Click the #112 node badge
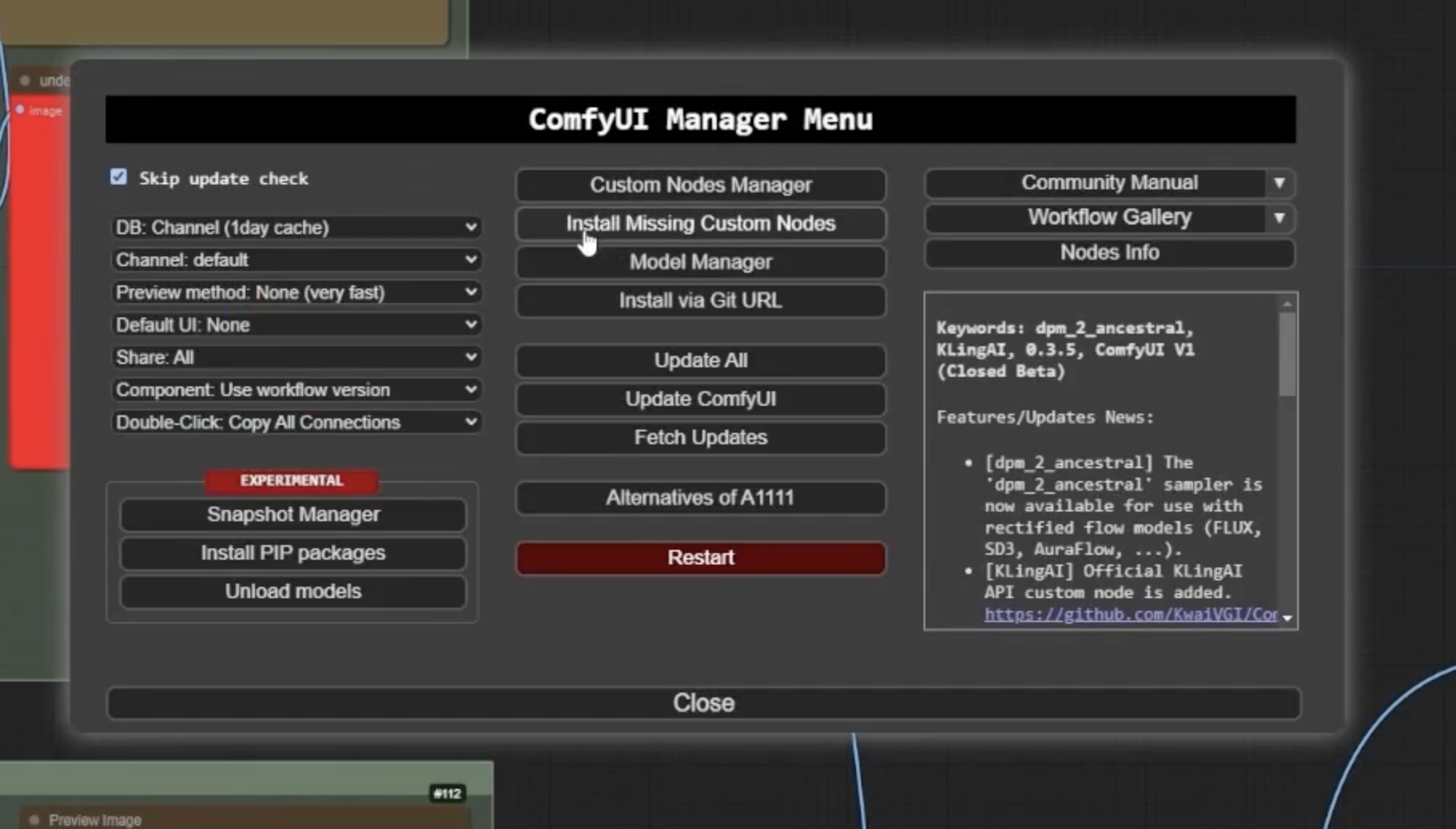This screenshot has width=1456, height=829. click(447, 794)
